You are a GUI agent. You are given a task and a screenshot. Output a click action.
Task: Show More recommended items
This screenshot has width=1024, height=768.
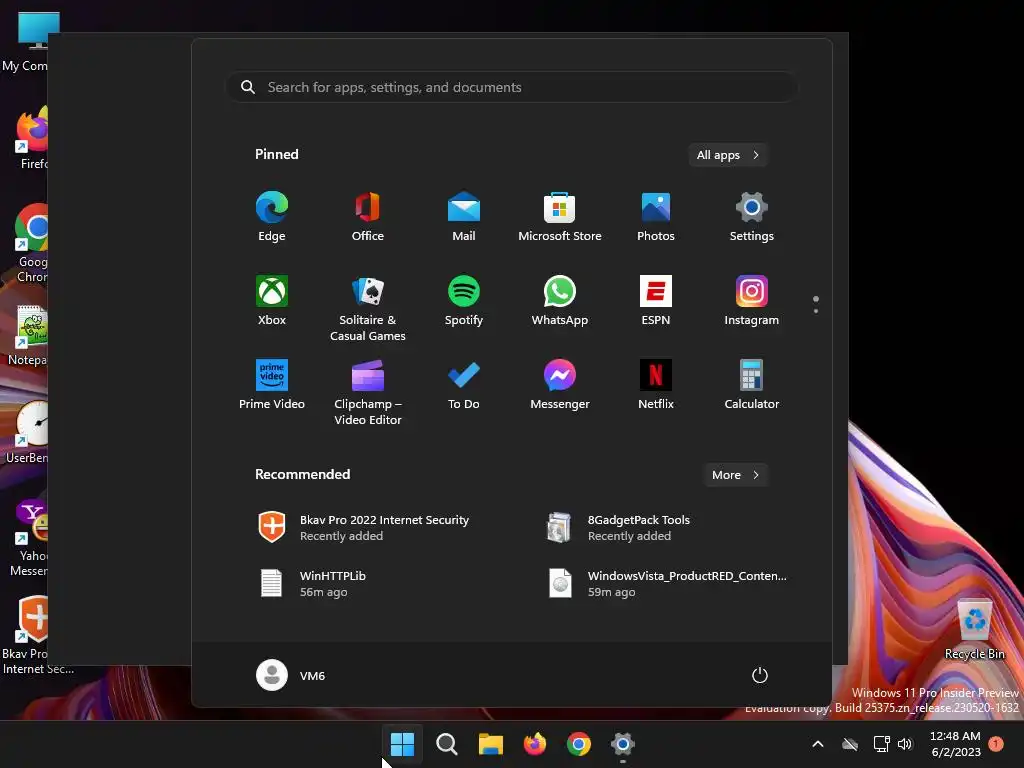pyautogui.click(x=735, y=475)
